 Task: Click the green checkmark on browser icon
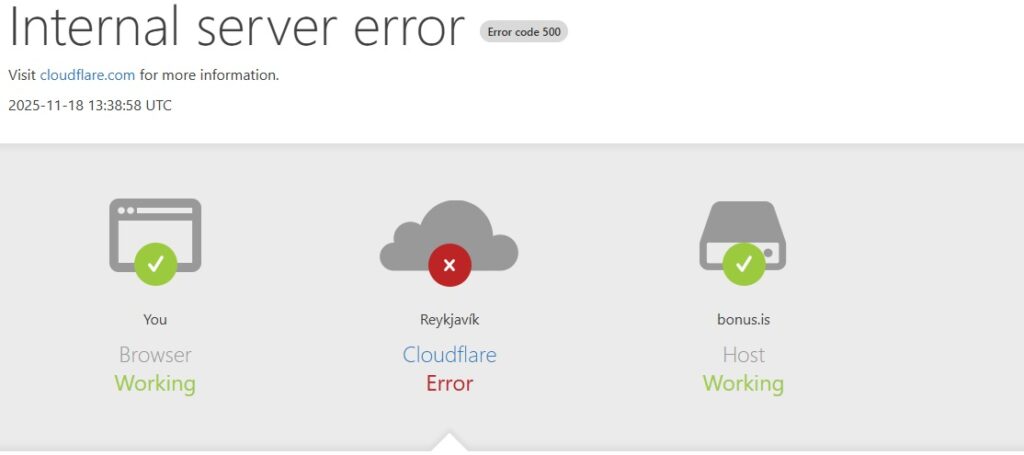155,264
